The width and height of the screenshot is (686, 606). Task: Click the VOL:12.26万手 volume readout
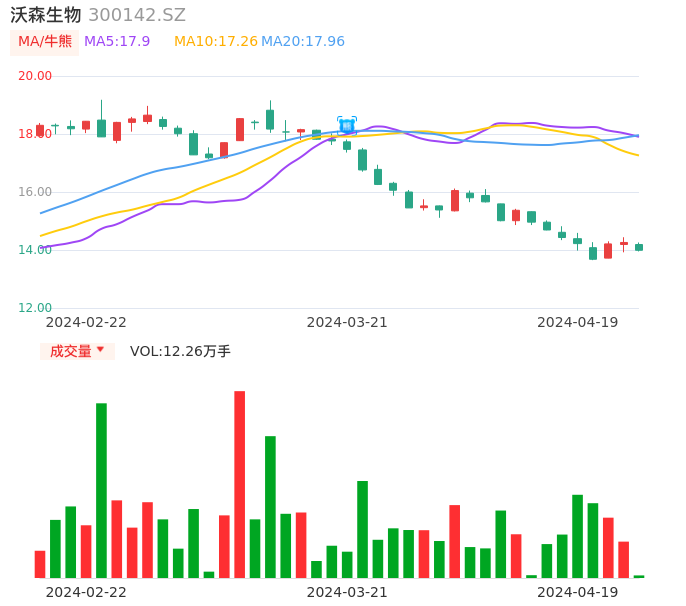coord(180,351)
